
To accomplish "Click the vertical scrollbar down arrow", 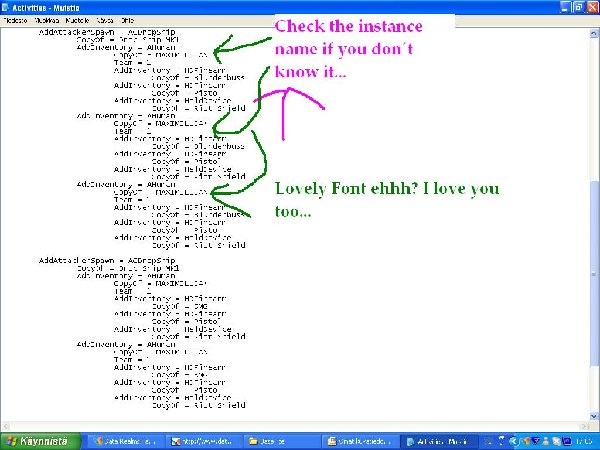I will pyautogui.click(x=594, y=416).
